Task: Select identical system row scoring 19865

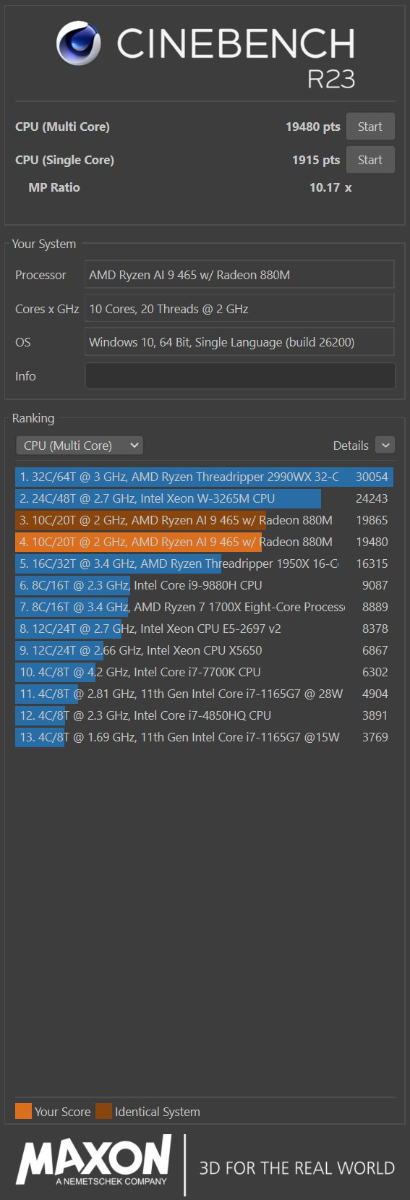Action: point(205,520)
